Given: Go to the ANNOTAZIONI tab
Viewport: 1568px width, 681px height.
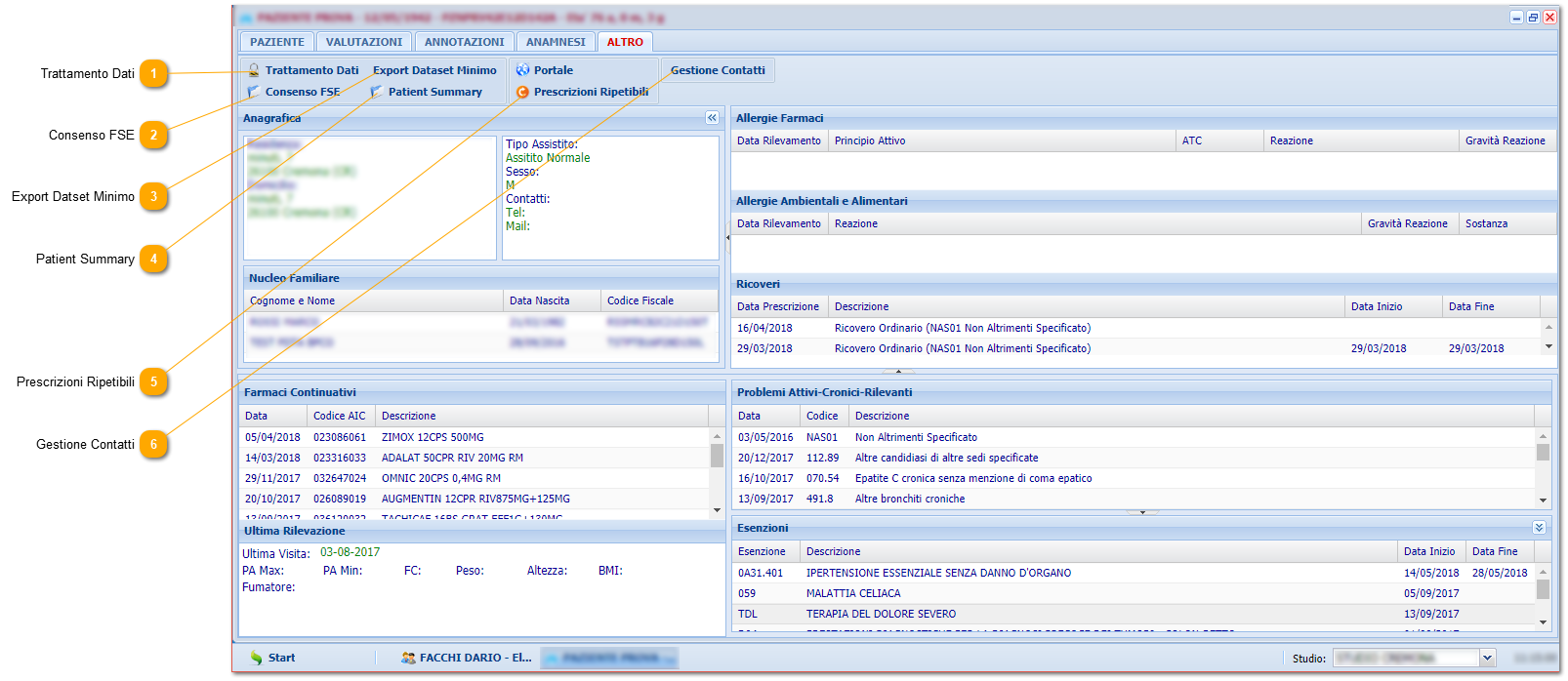Looking at the screenshot, I should 465,42.
